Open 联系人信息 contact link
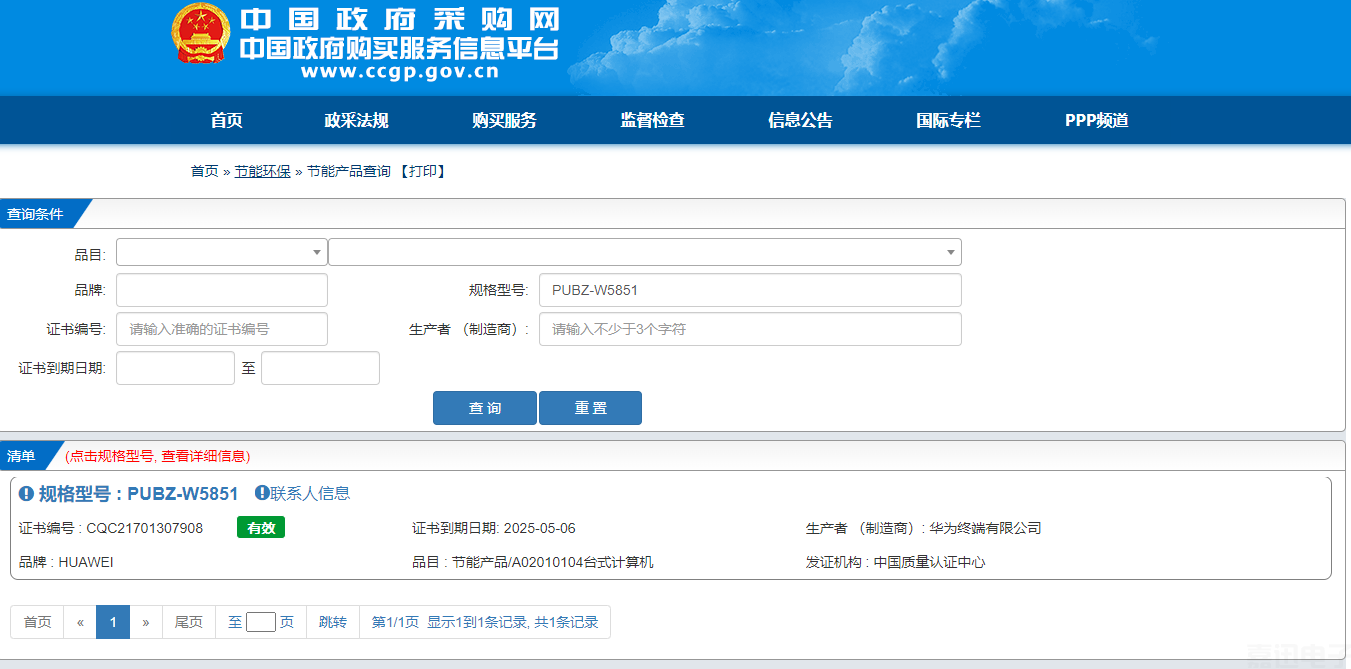Viewport: 1351px width, 669px height. (310, 493)
